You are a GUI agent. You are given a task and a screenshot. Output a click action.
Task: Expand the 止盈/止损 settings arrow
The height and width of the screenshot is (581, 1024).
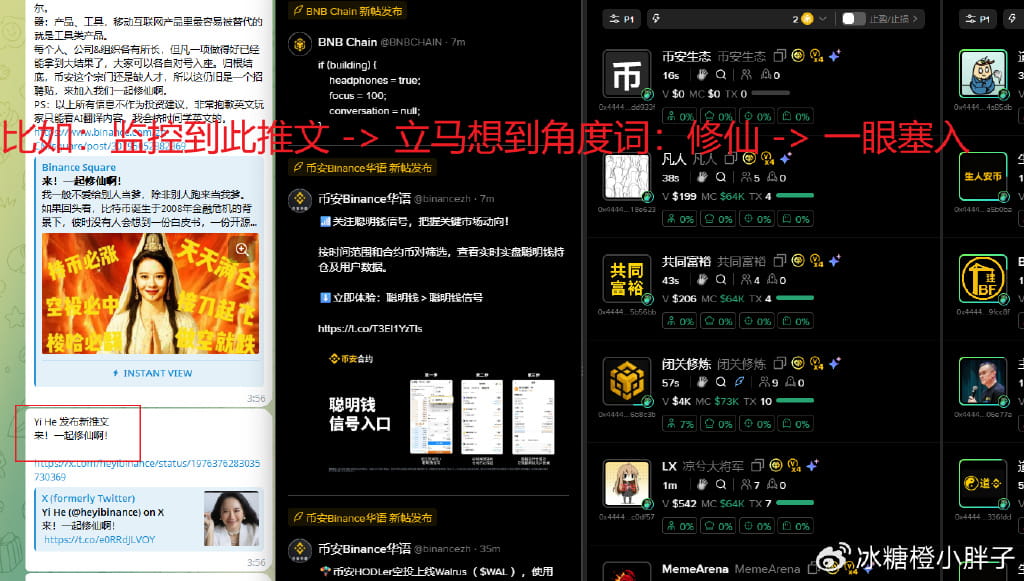click(915, 19)
